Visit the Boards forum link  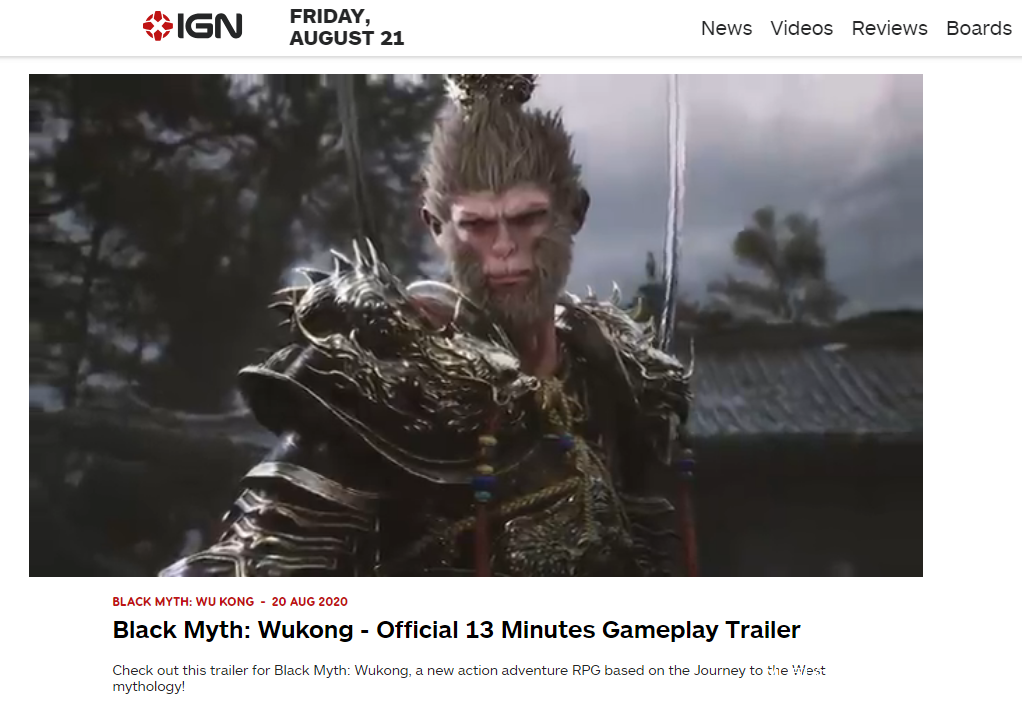[978, 28]
